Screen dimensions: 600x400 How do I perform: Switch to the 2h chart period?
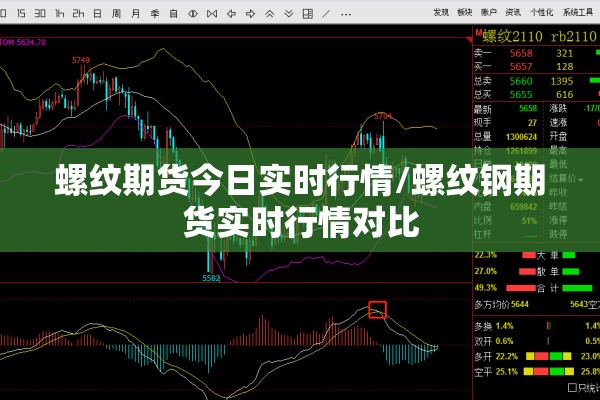pyautogui.click(x=78, y=14)
